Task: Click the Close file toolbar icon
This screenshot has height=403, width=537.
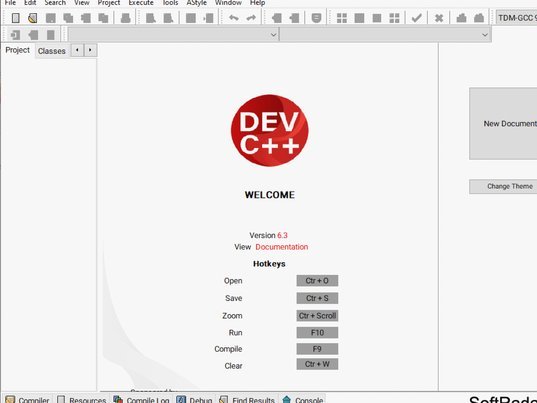Action: (x=86, y=18)
